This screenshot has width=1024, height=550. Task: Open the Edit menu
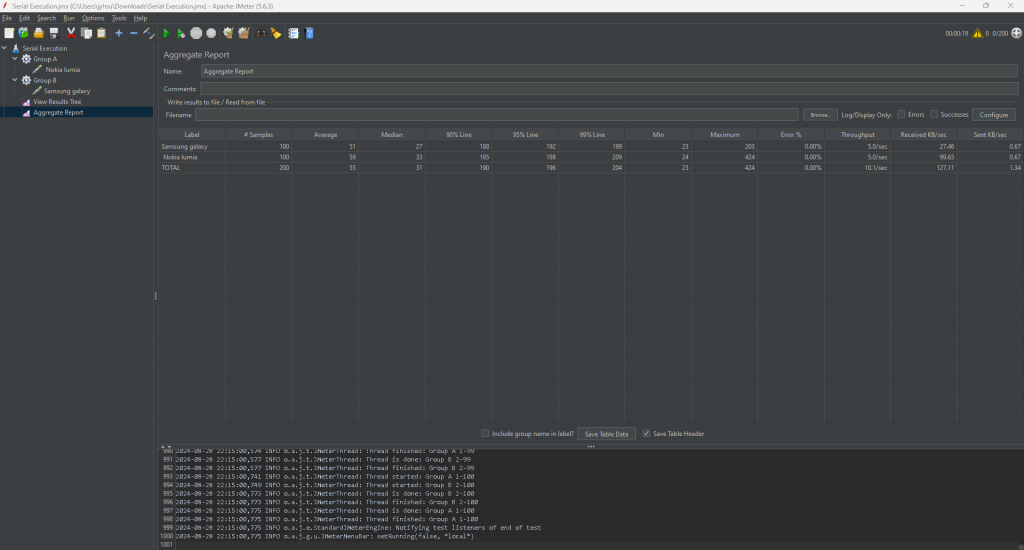click(x=24, y=18)
